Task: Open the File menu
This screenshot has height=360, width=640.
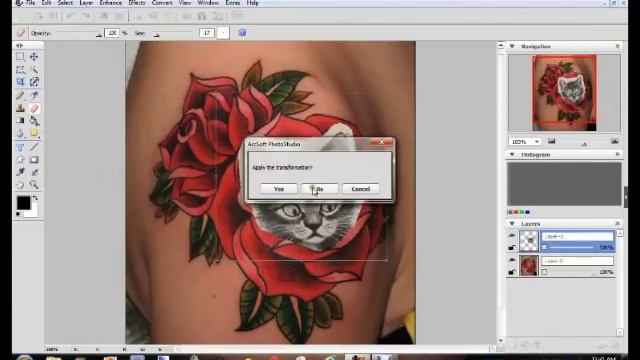Action: [31, 3]
